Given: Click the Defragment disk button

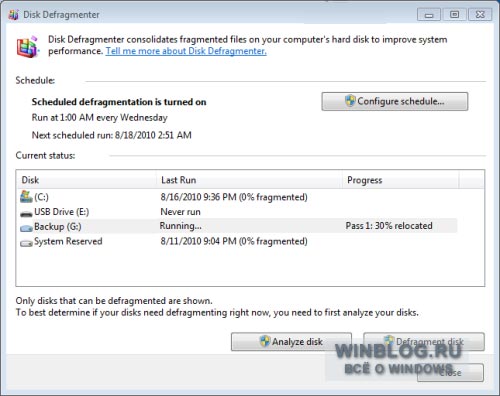Looking at the screenshot, I should click(x=424, y=342).
